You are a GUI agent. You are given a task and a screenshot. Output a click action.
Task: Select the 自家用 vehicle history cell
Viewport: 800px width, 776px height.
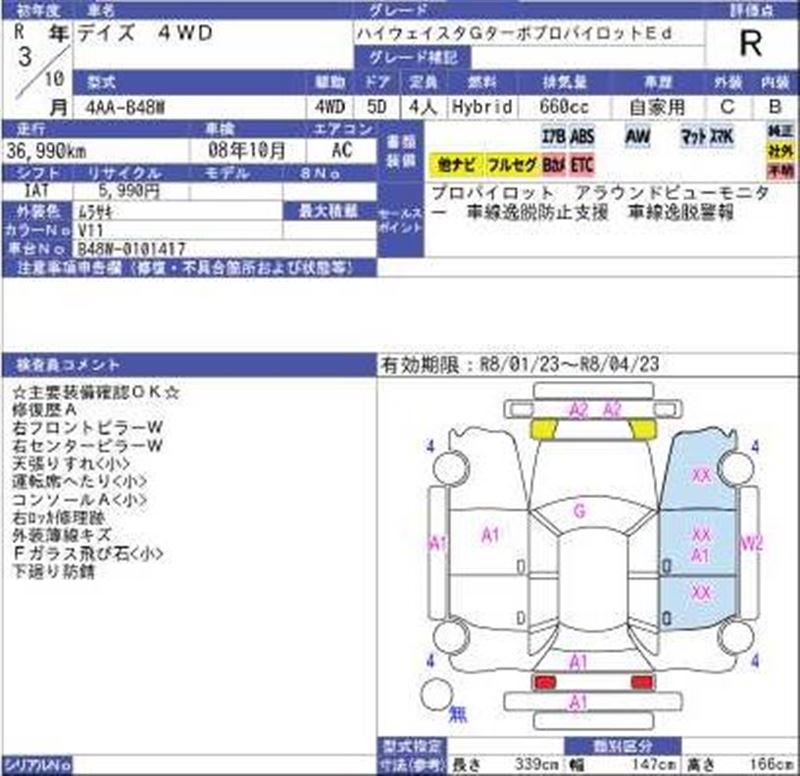coord(657,107)
